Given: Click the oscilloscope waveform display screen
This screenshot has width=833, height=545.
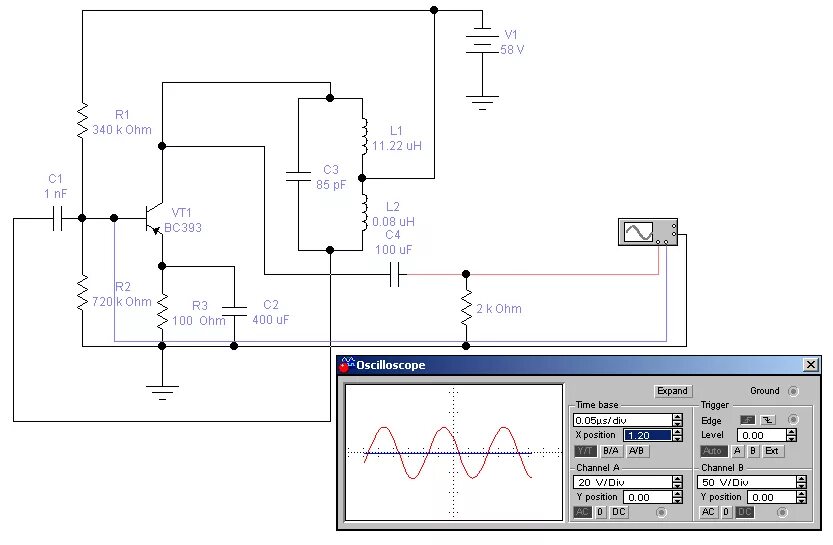Looking at the screenshot, I should [x=454, y=452].
